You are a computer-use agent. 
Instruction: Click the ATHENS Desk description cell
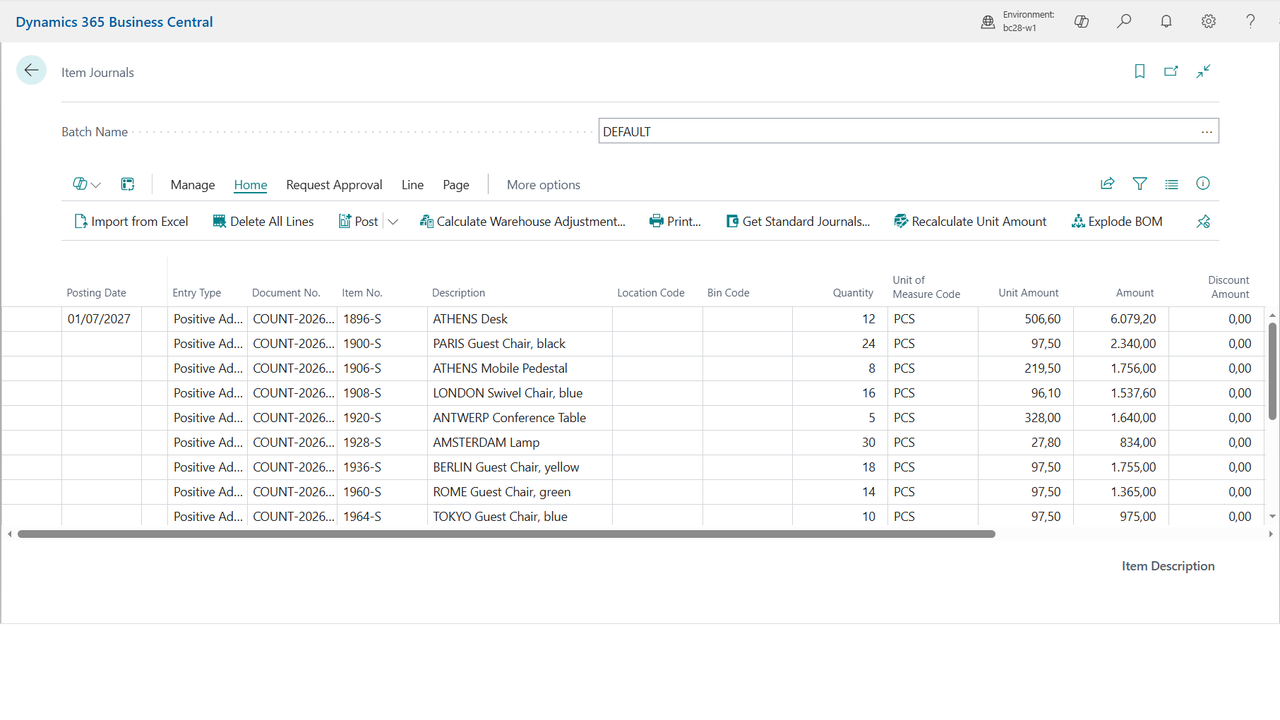point(519,319)
